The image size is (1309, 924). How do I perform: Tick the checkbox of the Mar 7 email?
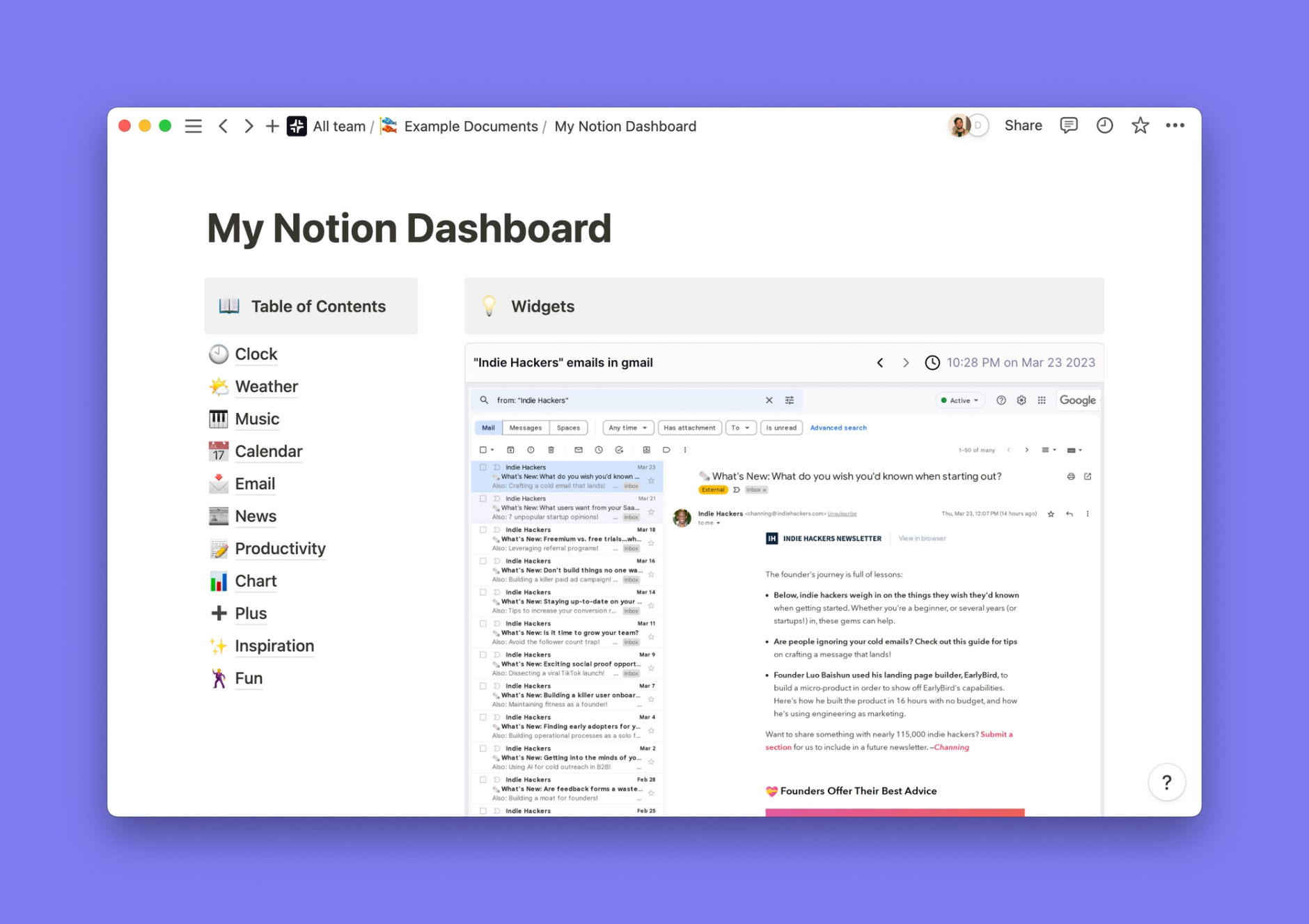pos(483,686)
